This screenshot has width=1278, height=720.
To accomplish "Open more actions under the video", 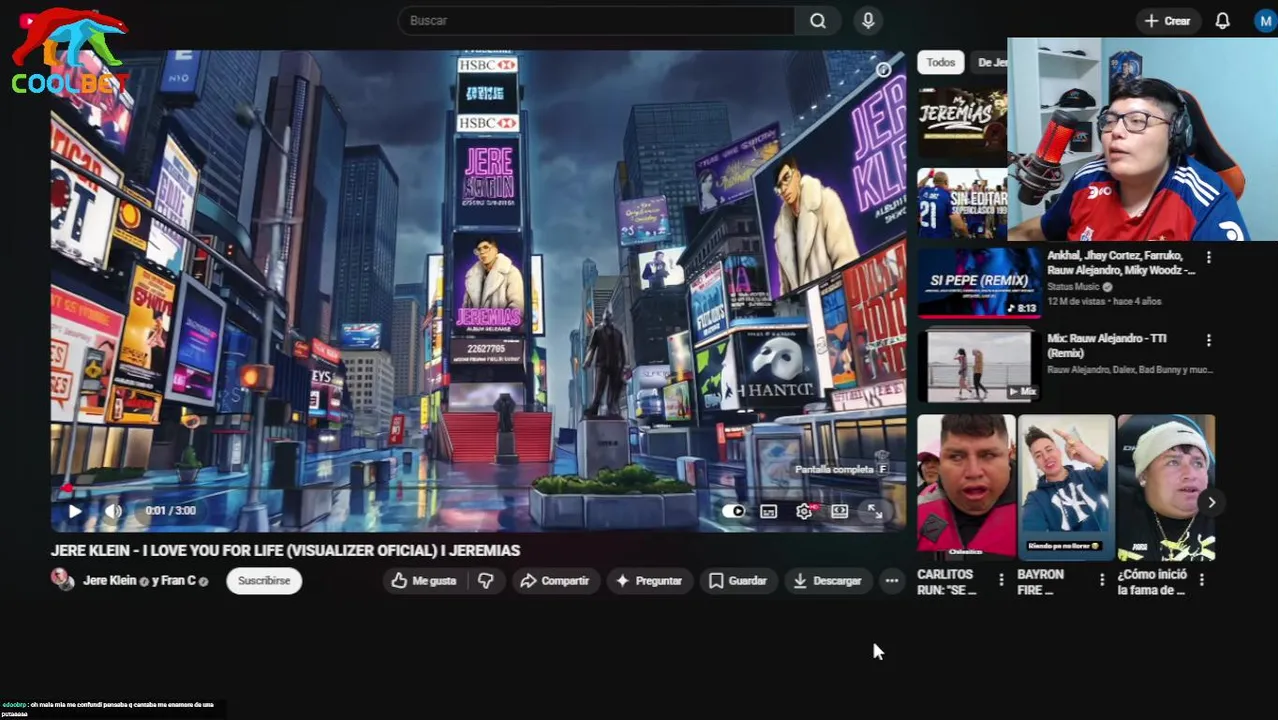I will (892, 581).
